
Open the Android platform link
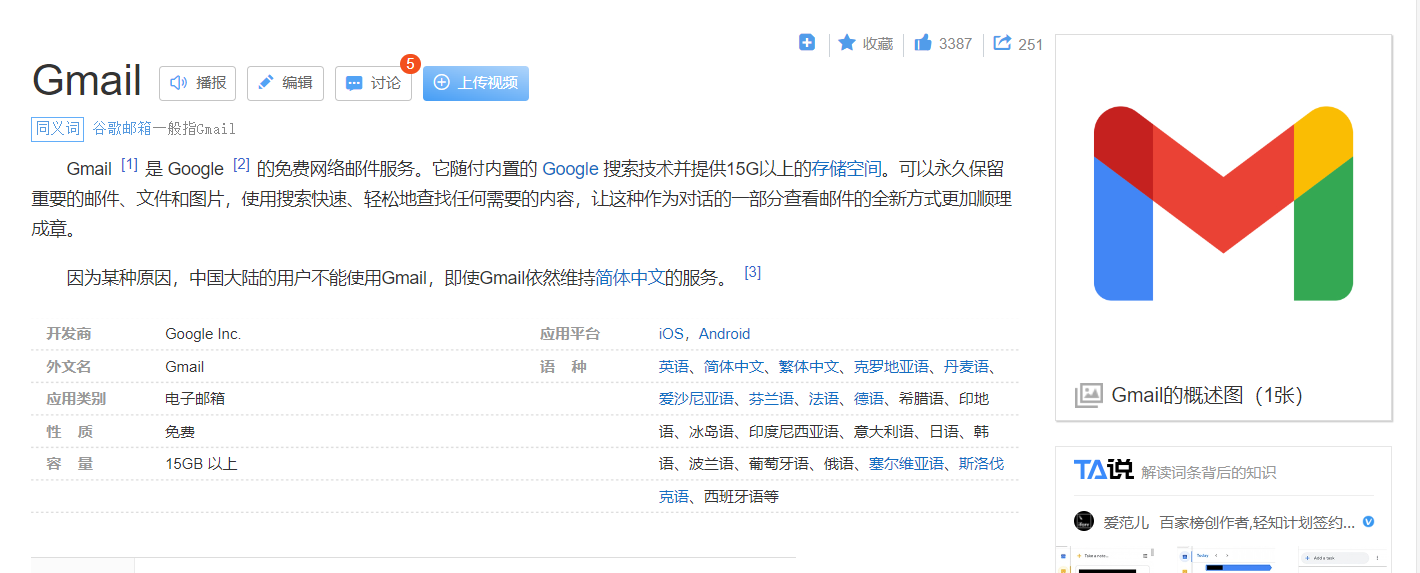(724, 334)
